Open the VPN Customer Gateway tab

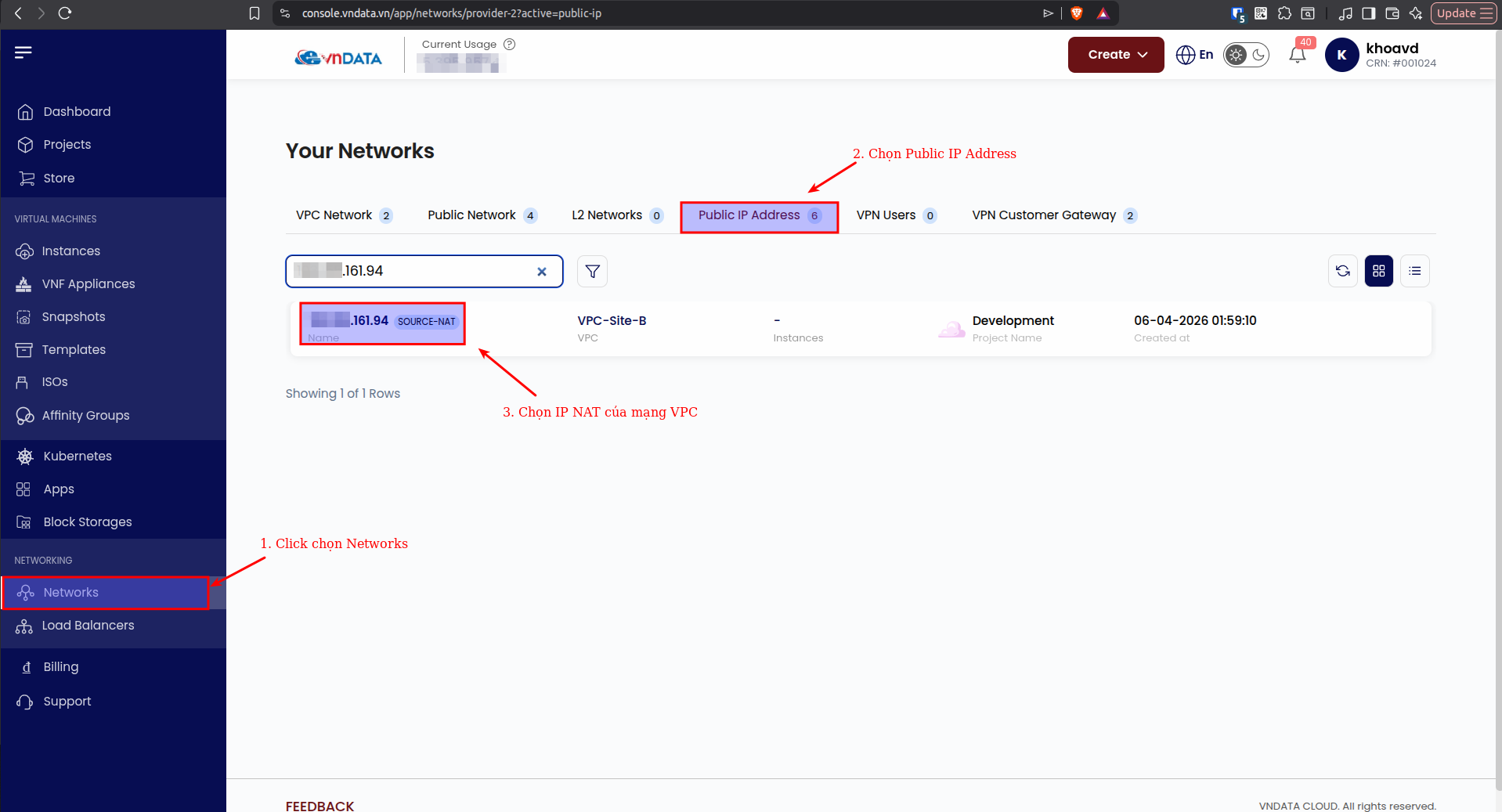click(x=1054, y=215)
